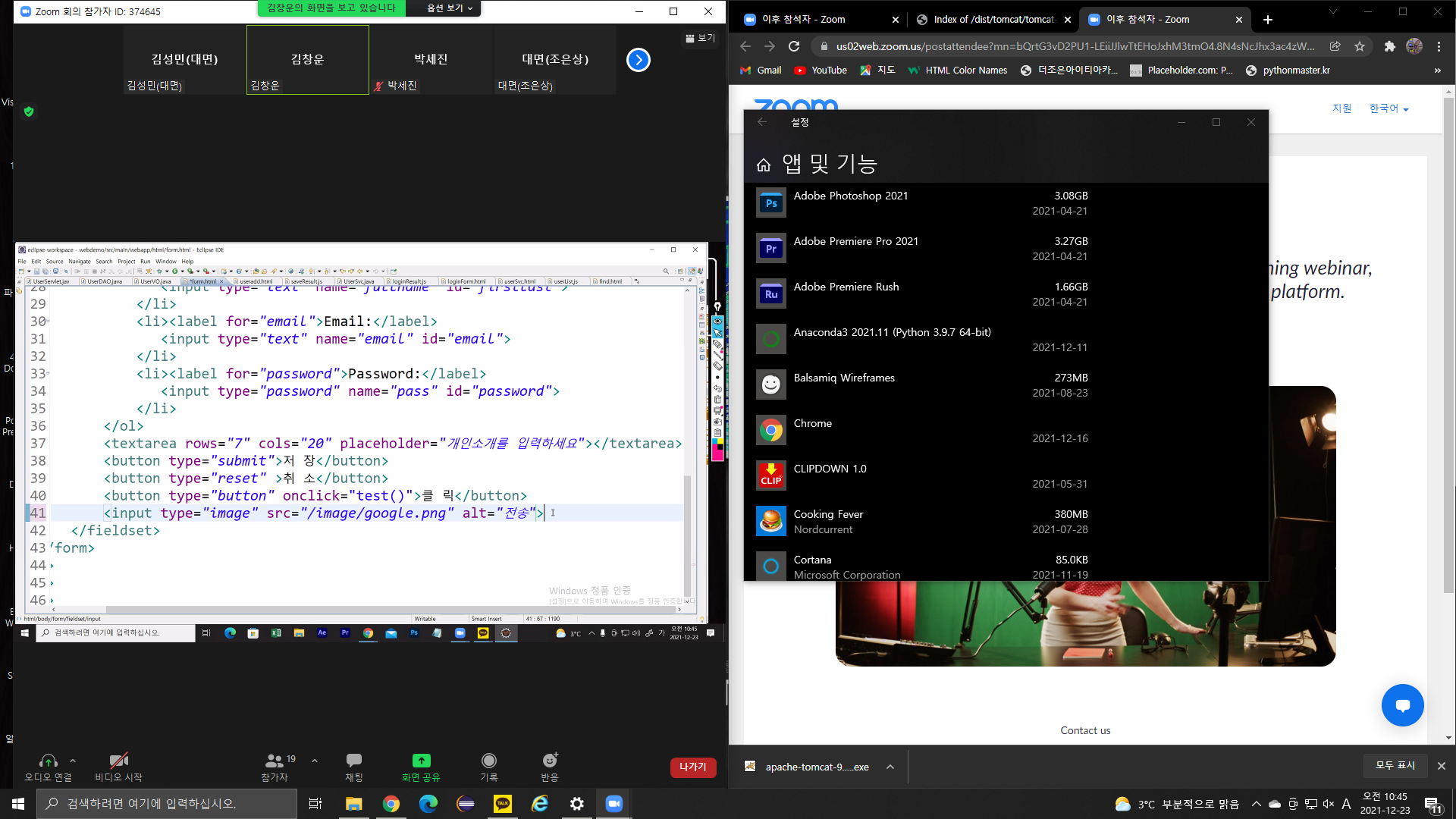Click the meeting security shield icon
The image size is (1456, 819).
point(29,111)
